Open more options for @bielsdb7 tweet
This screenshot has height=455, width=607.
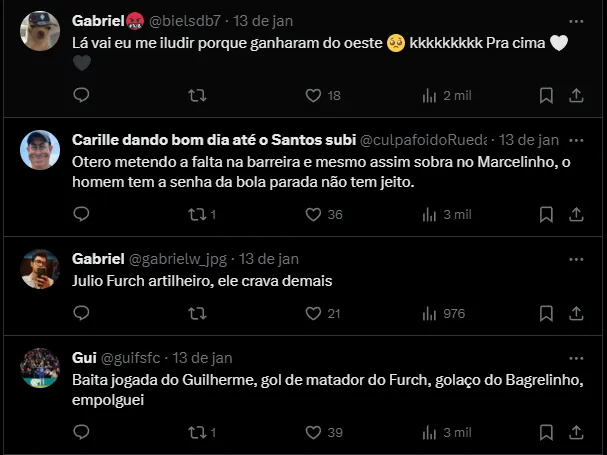tap(576, 20)
